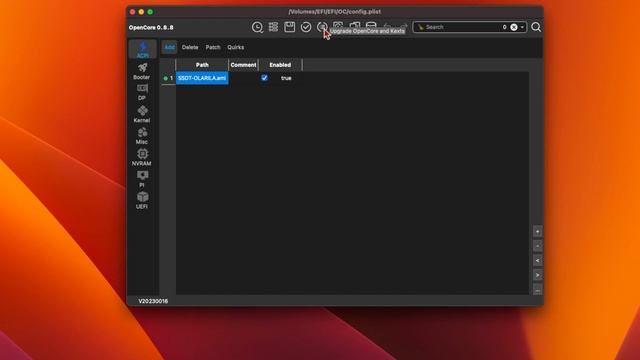
Task: Click the Path column header
Action: [x=202, y=65]
